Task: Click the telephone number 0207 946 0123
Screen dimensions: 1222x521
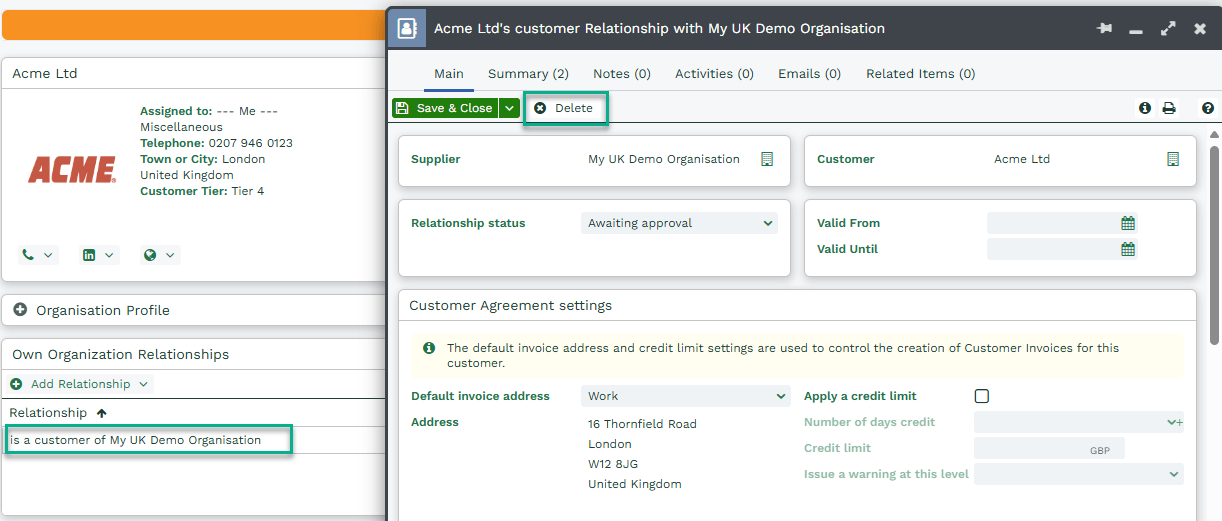Action: coord(250,143)
